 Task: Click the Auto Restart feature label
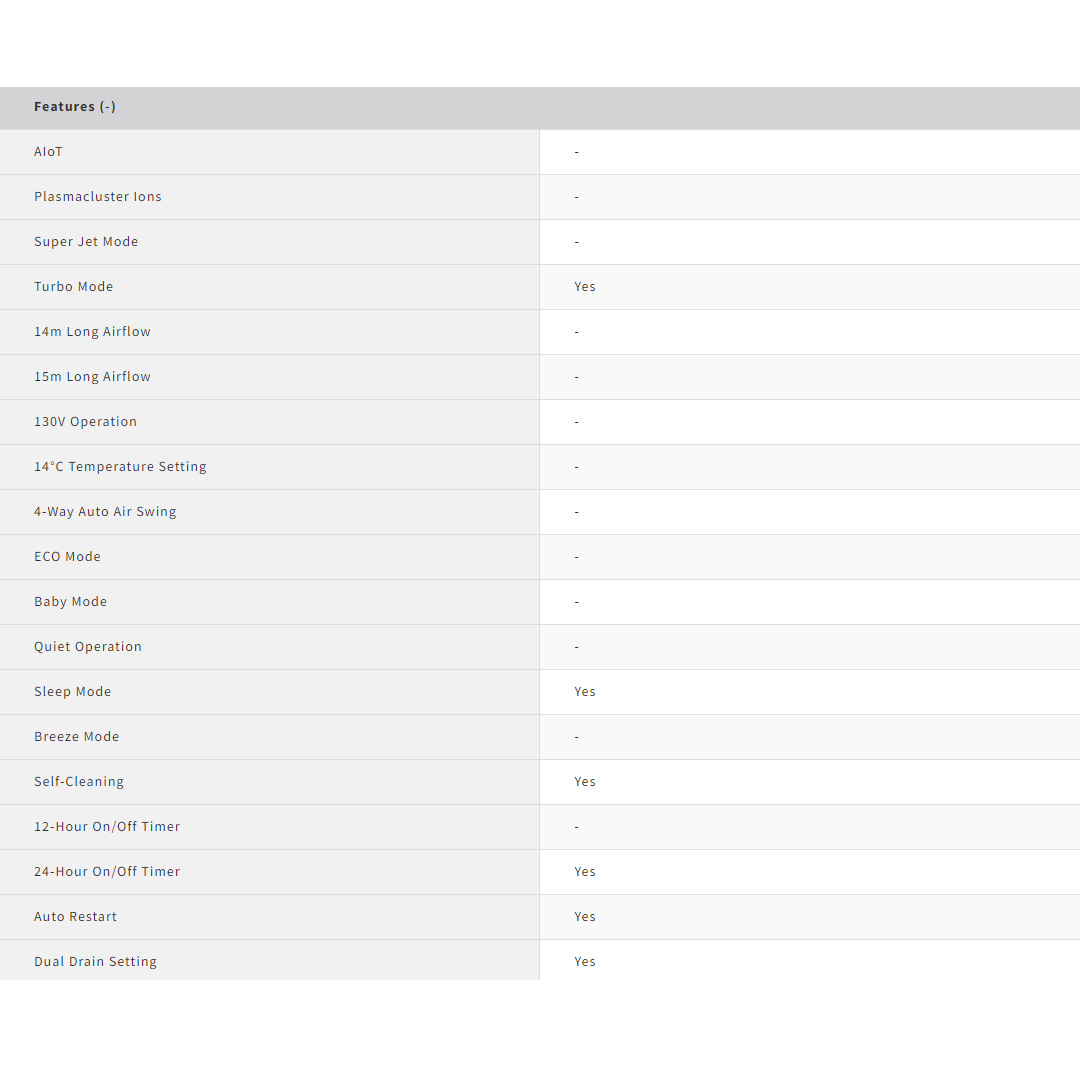click(x=75, y=917)
